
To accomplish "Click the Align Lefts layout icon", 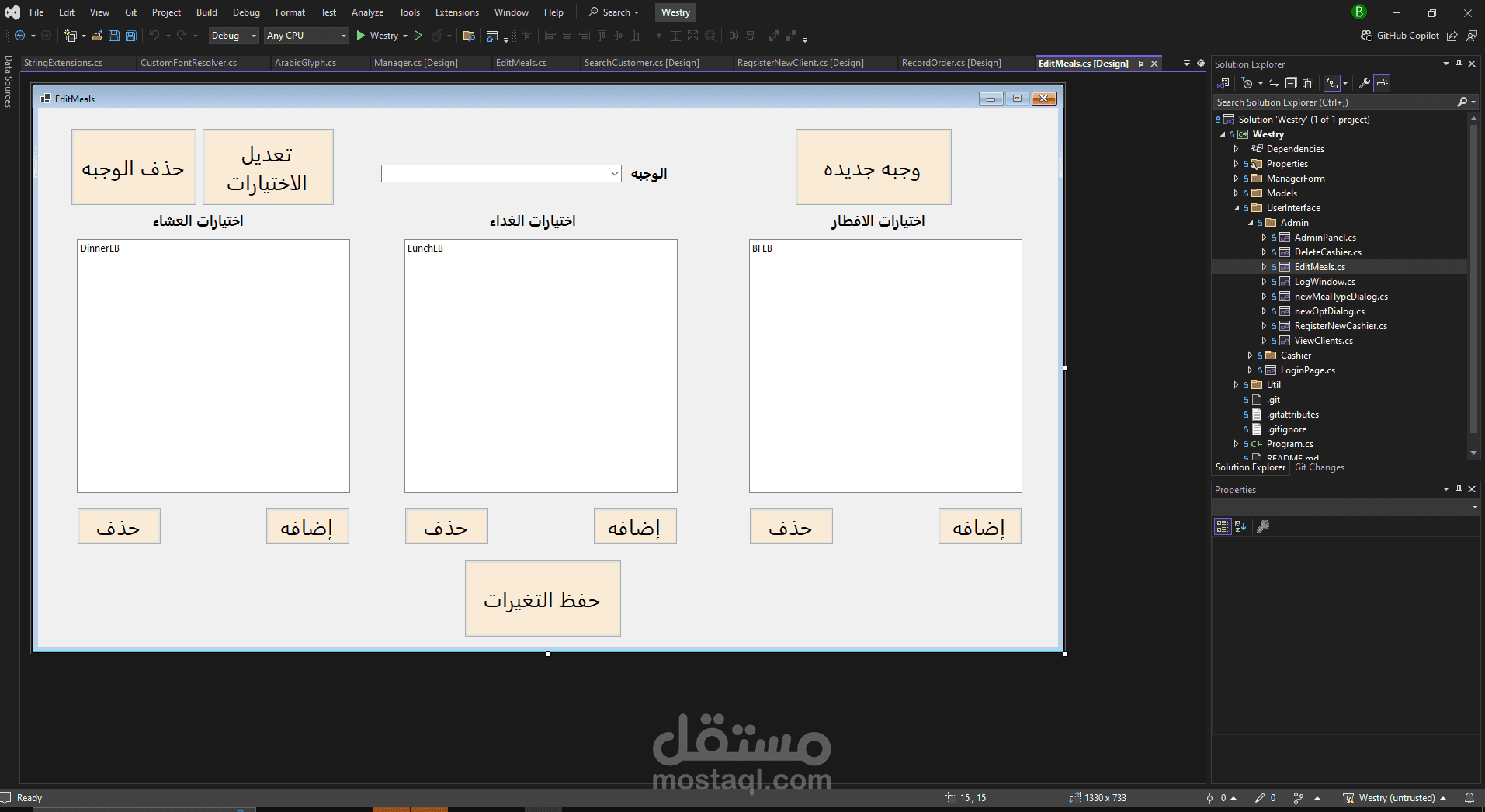I will tap(550, 36).
